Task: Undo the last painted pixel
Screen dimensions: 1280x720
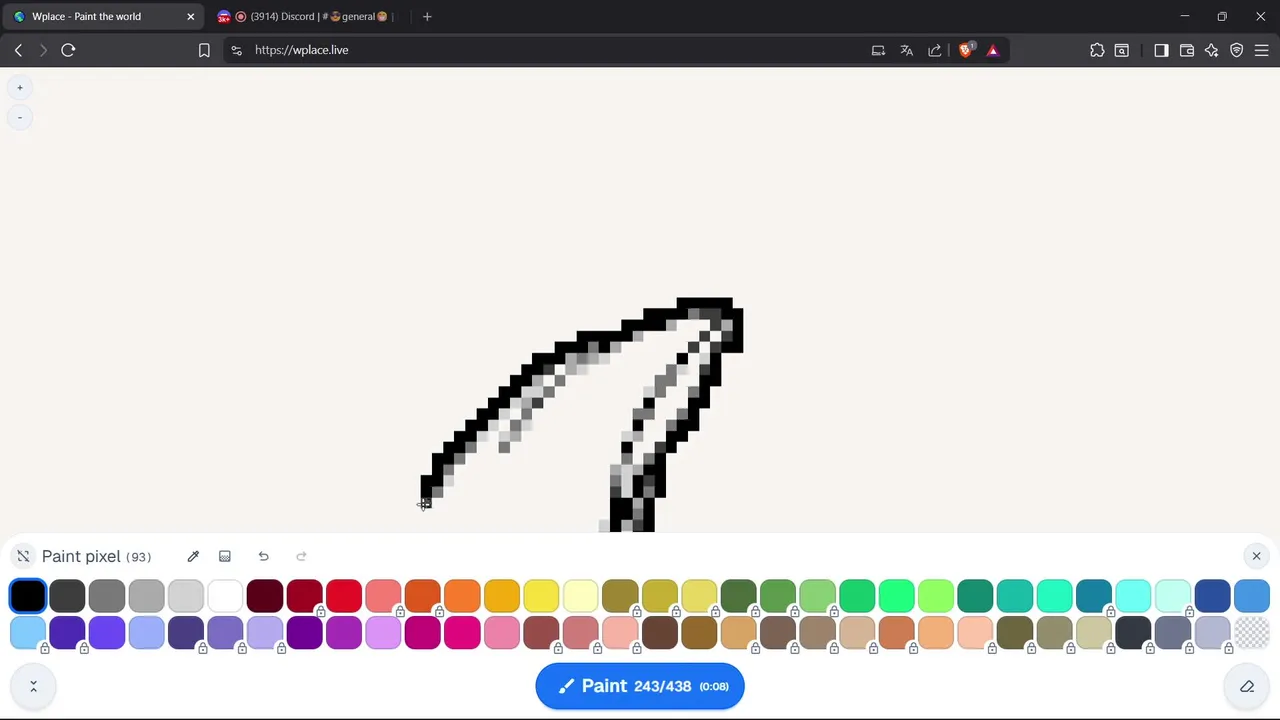Action: (263, 556)
